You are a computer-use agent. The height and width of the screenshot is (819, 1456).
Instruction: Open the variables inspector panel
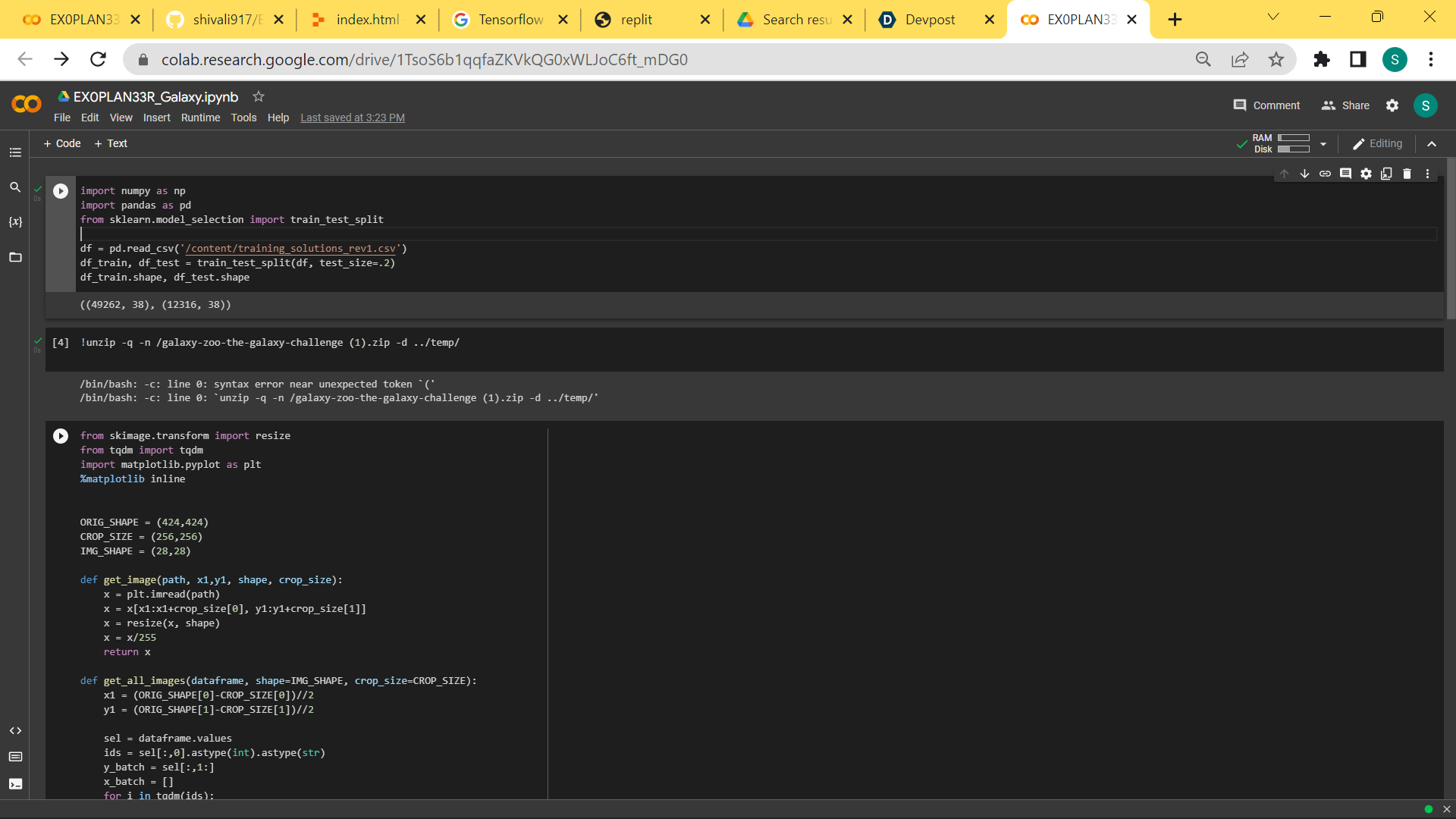[15, 222]
